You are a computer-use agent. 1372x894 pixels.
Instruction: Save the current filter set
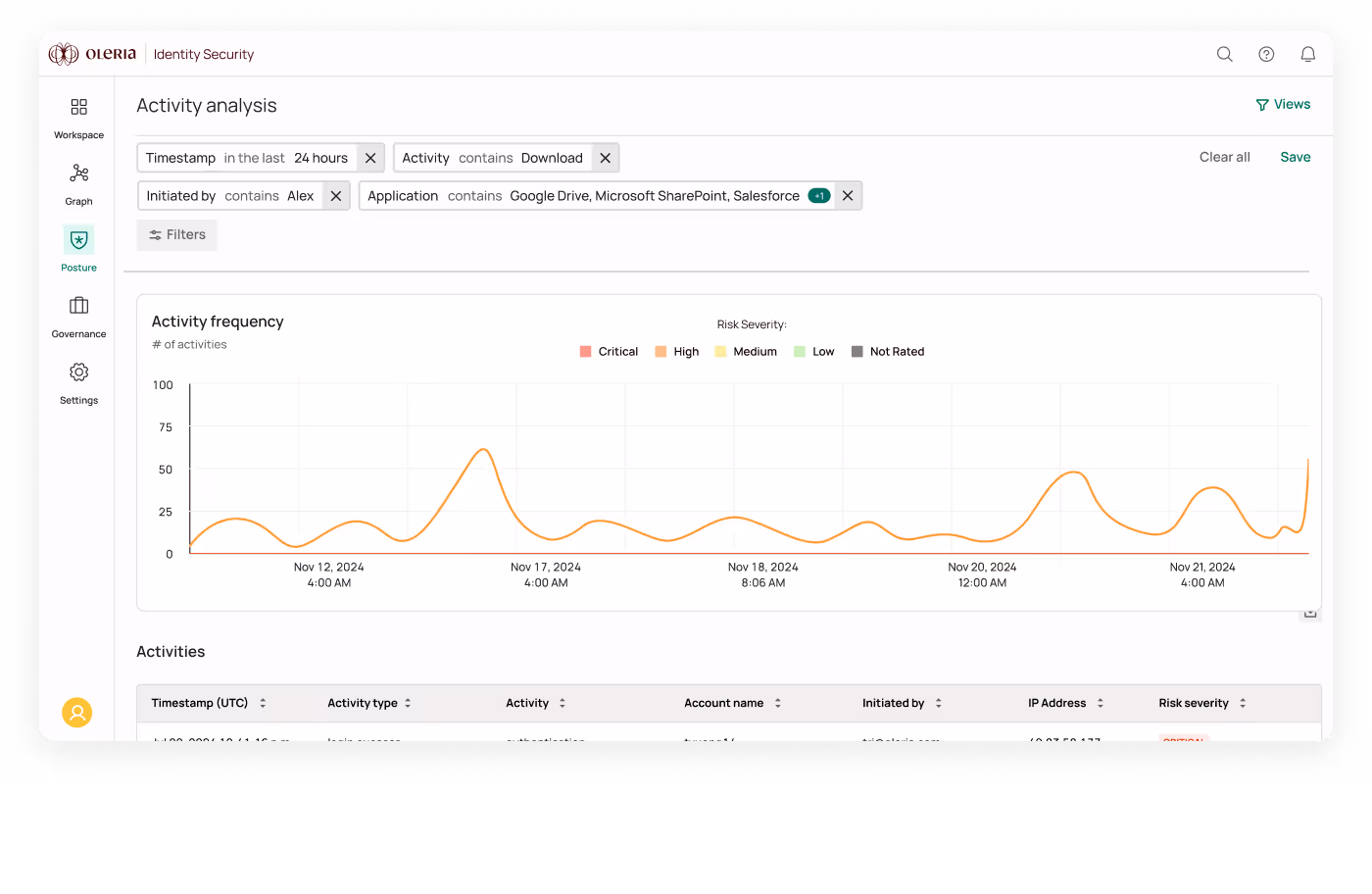(x=1296, y=157)
